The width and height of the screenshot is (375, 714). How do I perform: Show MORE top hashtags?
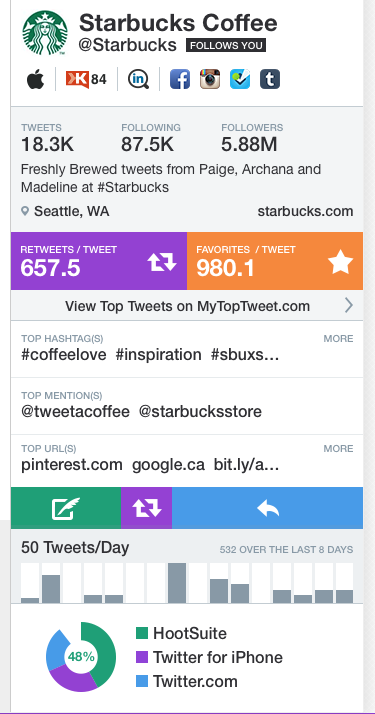(x=338, y=338)
